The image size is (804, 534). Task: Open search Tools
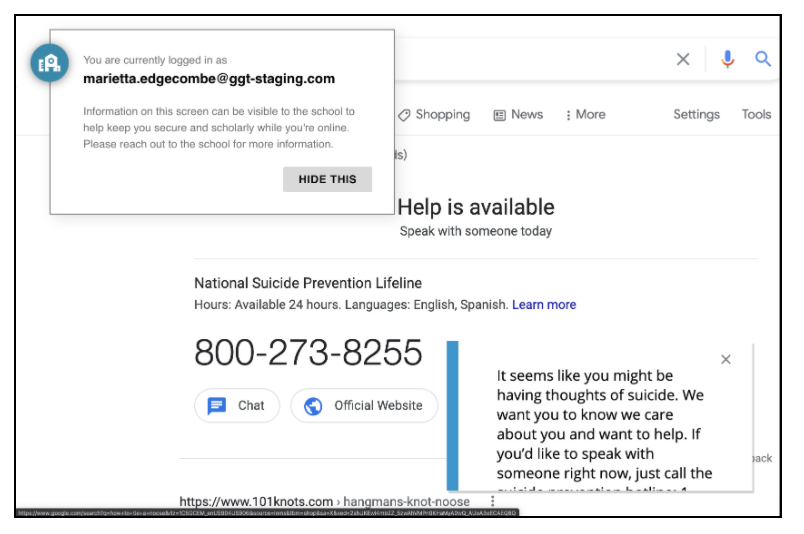pos(756,114)
